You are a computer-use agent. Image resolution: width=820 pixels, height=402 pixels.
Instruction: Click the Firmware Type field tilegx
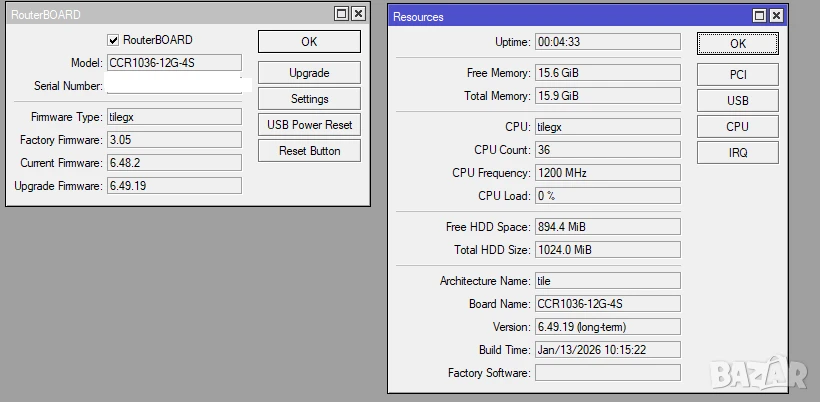(x=174, y=117)
